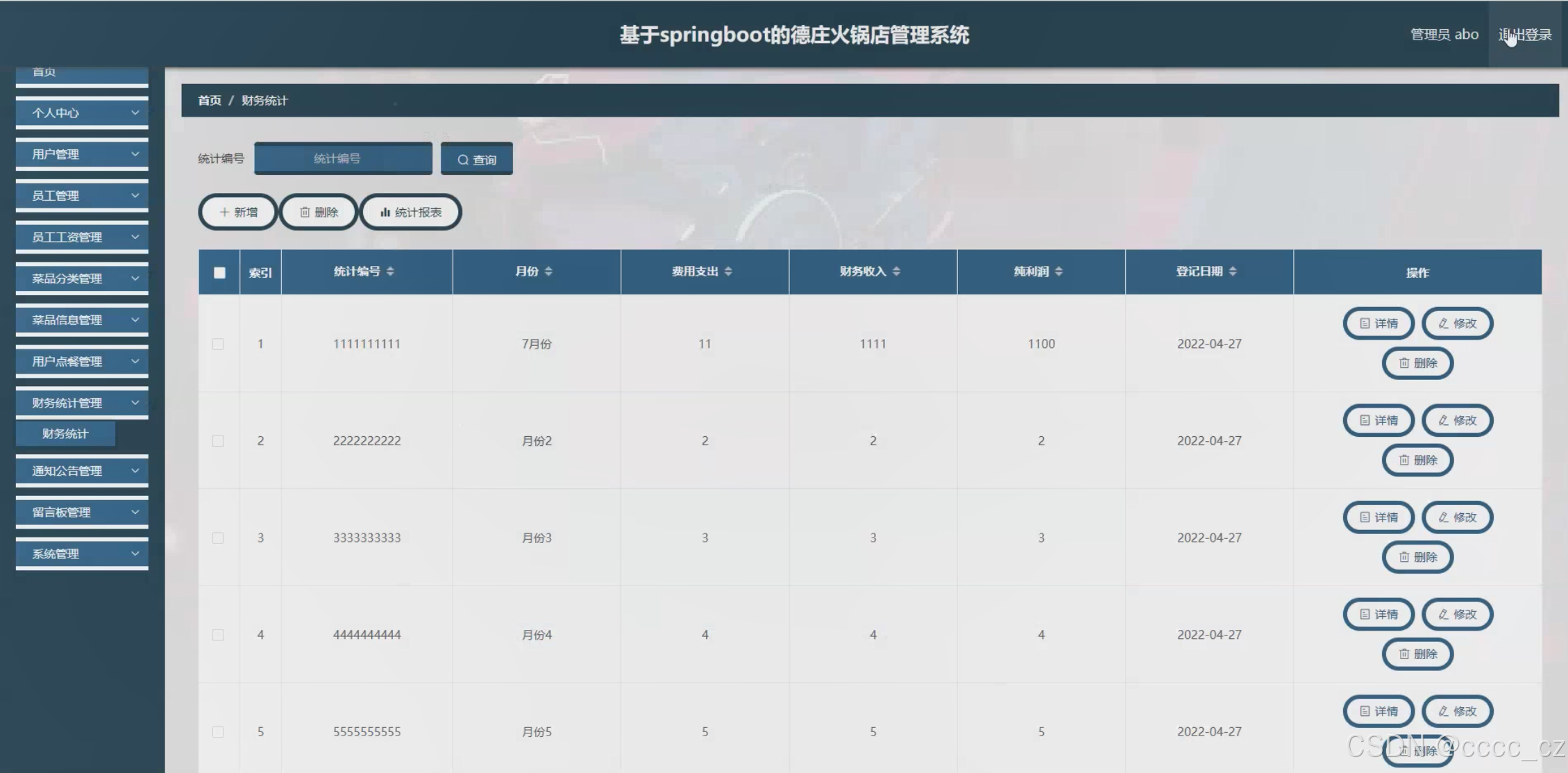This screenshot has width=1568, height=773.
Task: Click the 统计报表 bar chart button
Action: point(410,212)
